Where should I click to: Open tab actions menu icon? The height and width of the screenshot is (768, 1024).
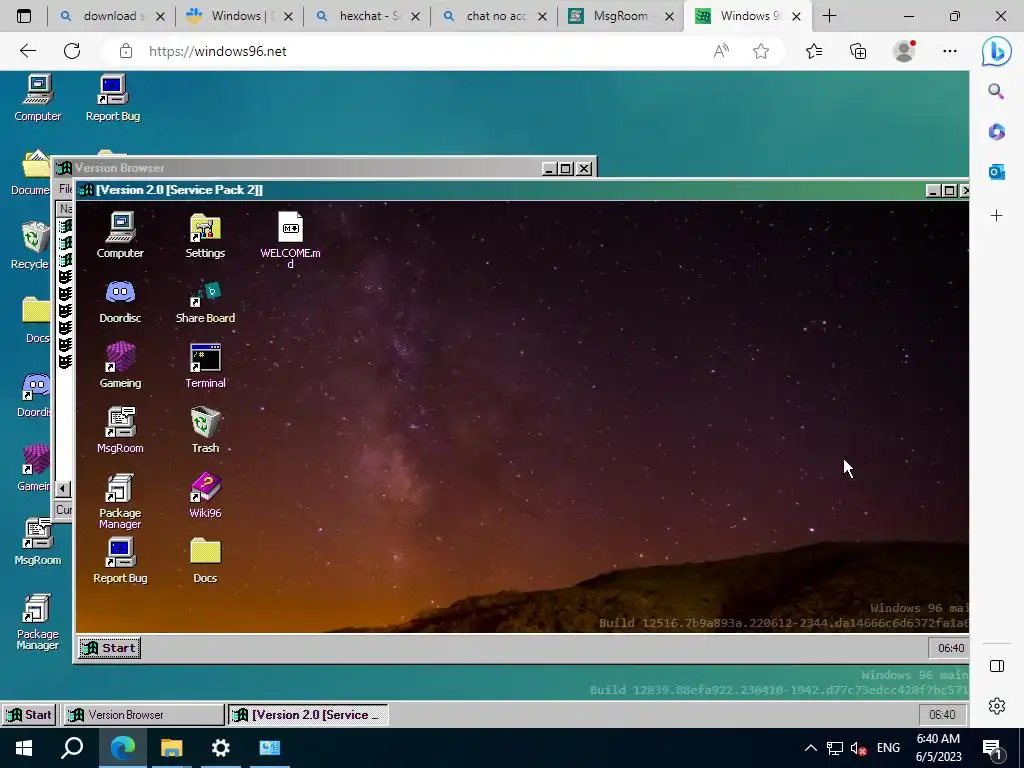pos(24,16)
